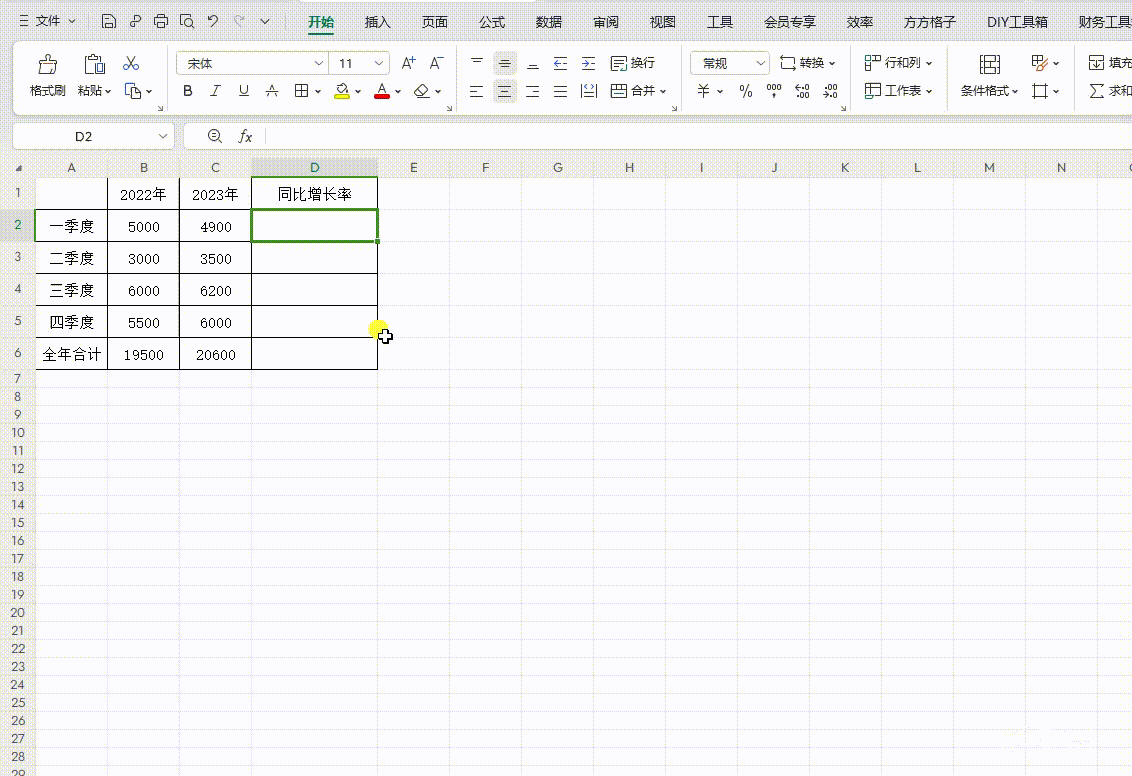This screenshot has height=776, width=1132.
Task: Open the Rows and Columns (行和列) menu
Action: [x=898, y=64]
